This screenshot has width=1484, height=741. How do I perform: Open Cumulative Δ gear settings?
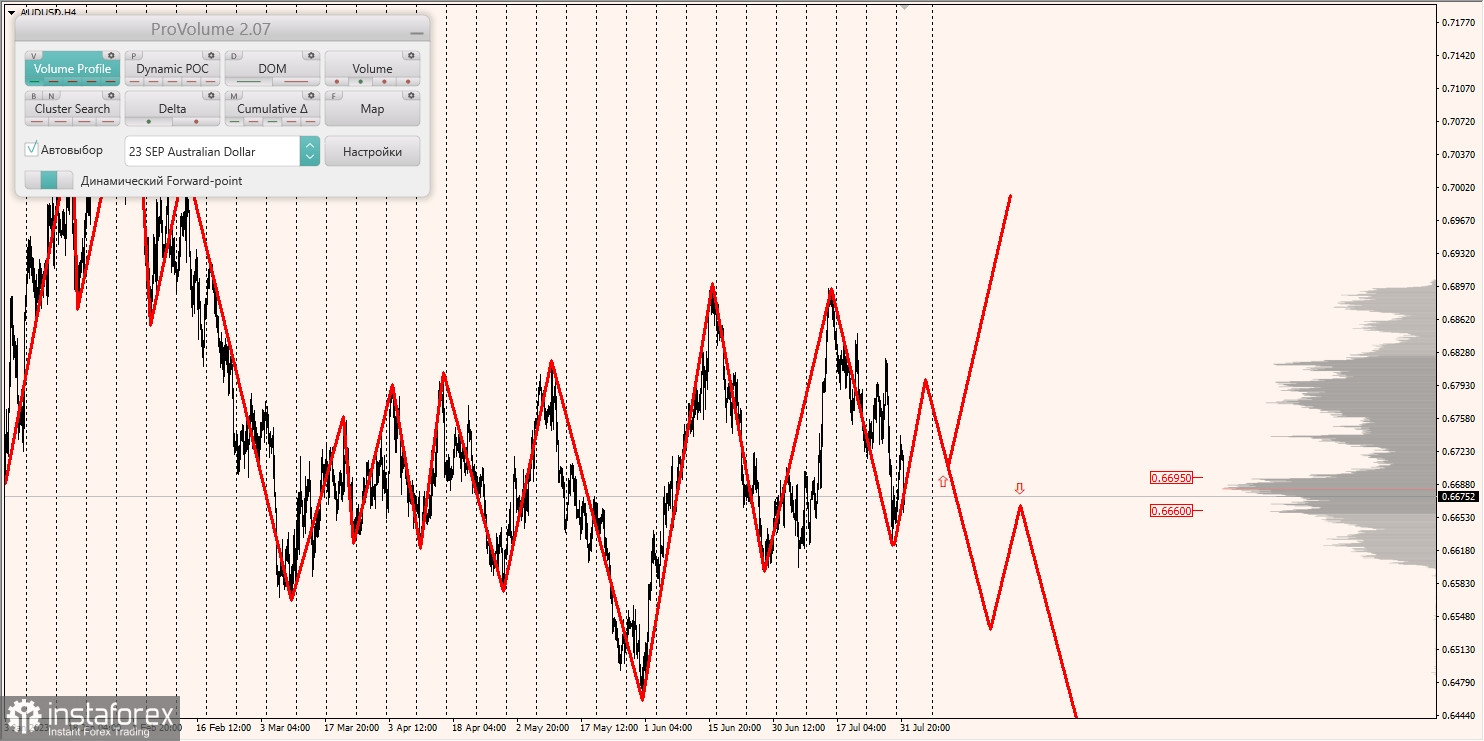(311, 96)
